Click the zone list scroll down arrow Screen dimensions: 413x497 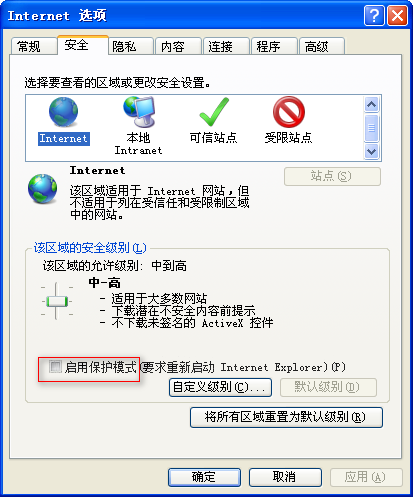(x=371, y=152)
